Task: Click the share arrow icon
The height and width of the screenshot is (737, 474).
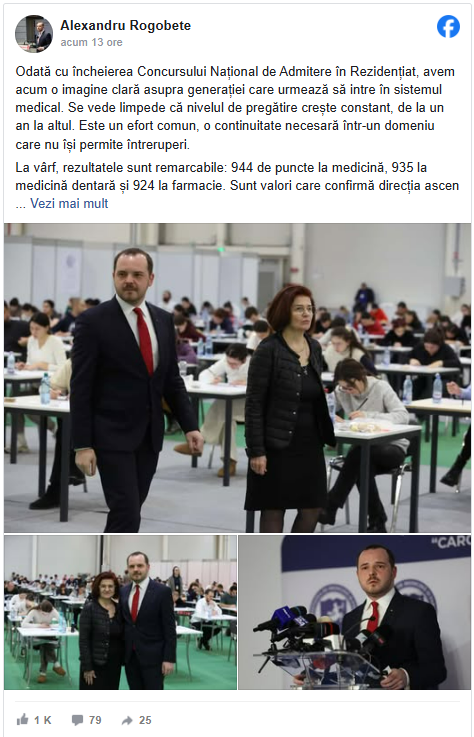Action: click(127, 720)
